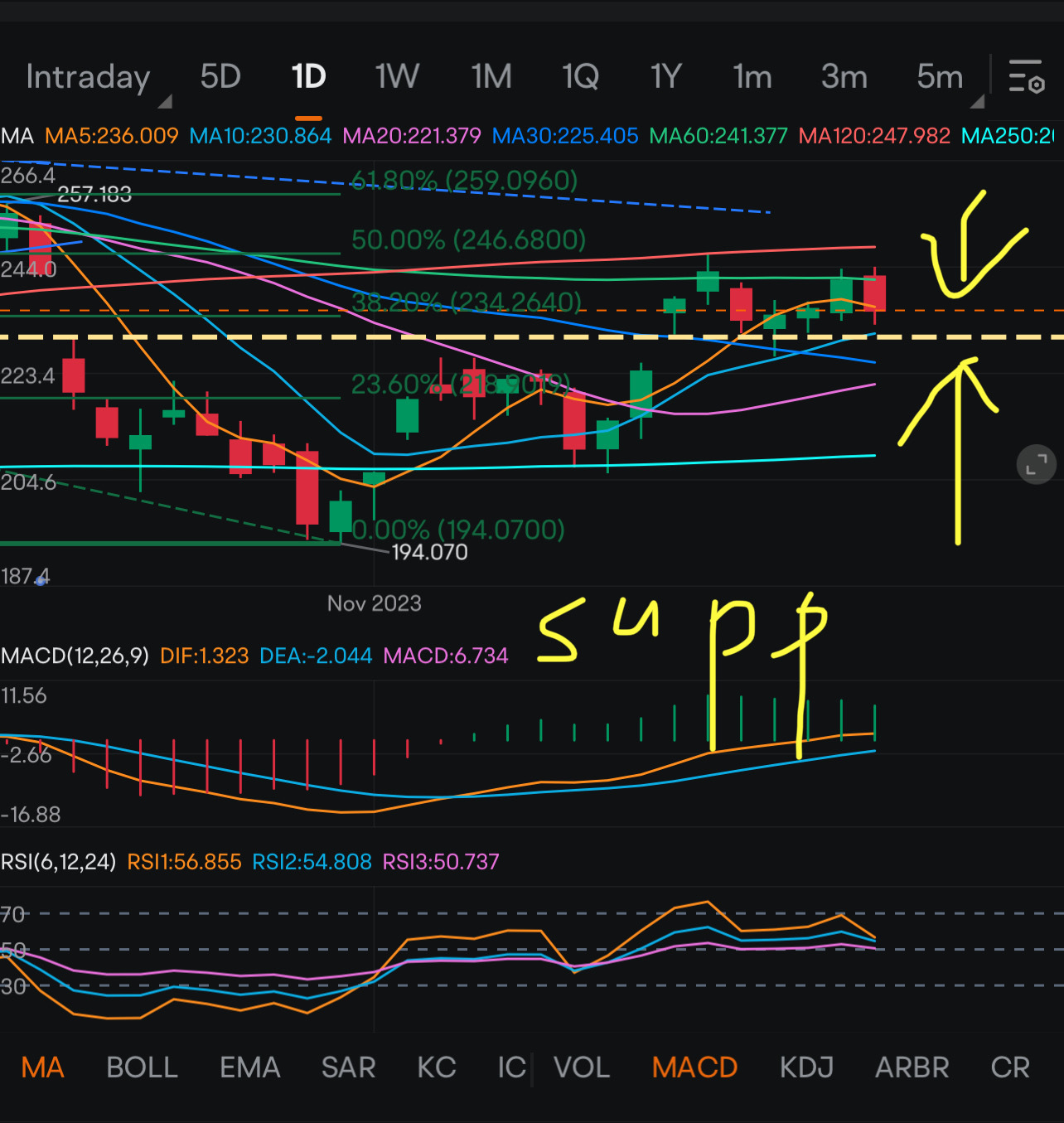
Task: Tap the MA5:236.009 legend value
Action: point(112,136)
